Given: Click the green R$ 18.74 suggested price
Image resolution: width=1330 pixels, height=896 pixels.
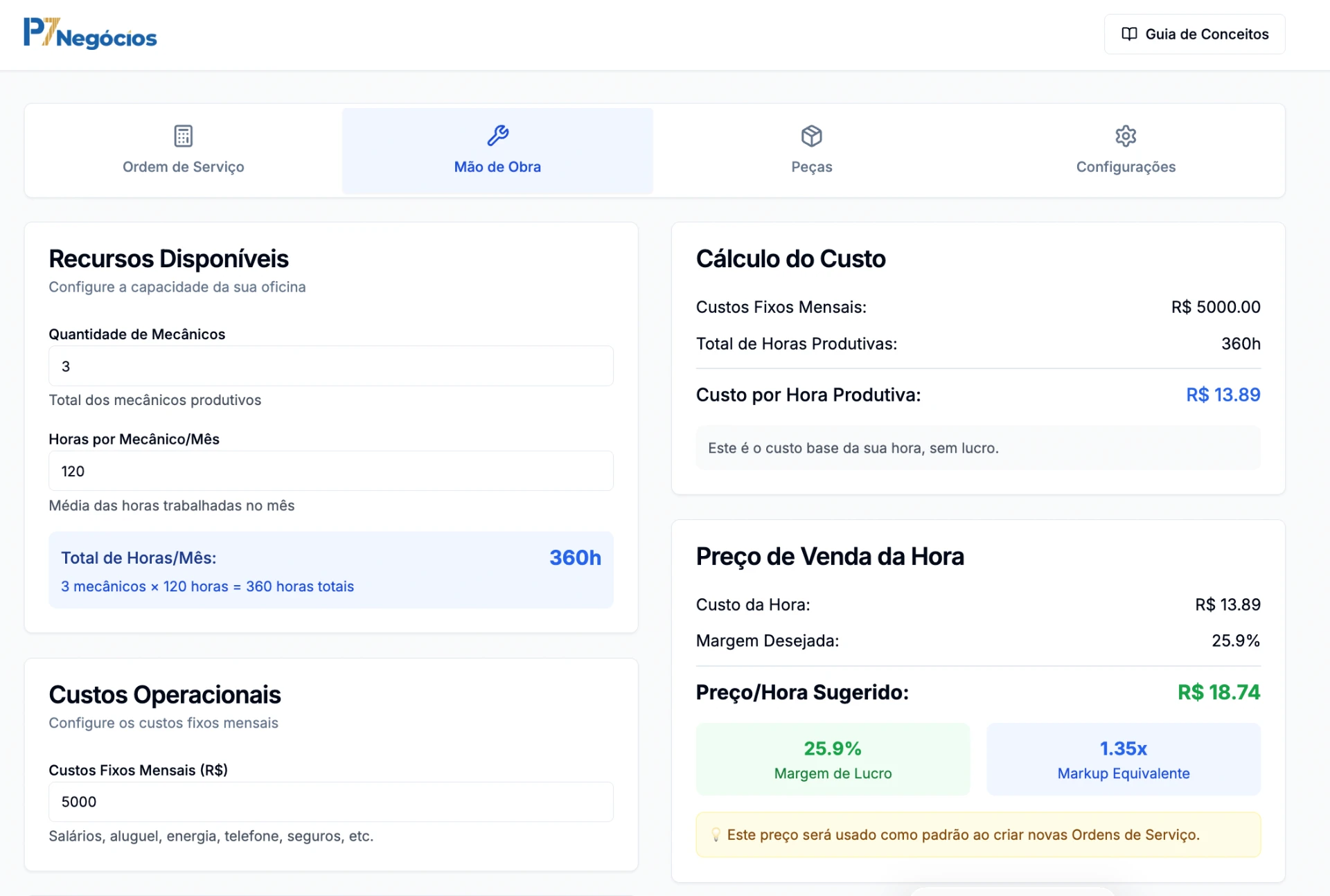Looking at the screenshot, I should coord(1219,692).
